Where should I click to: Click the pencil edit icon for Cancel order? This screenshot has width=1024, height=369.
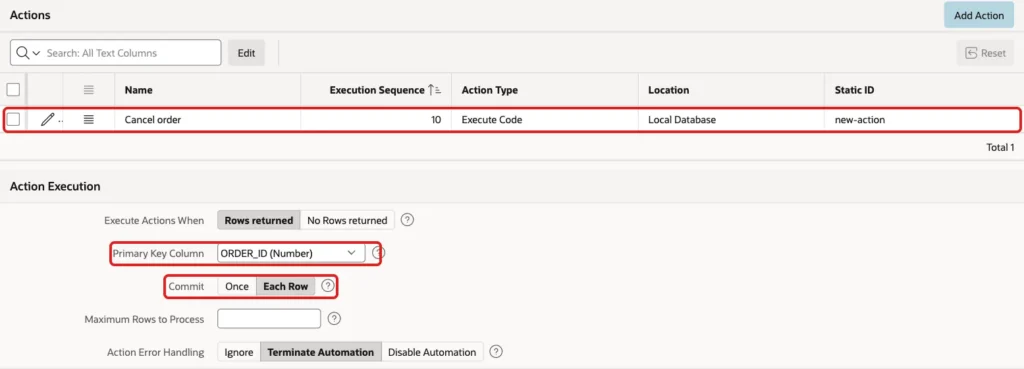48,120
